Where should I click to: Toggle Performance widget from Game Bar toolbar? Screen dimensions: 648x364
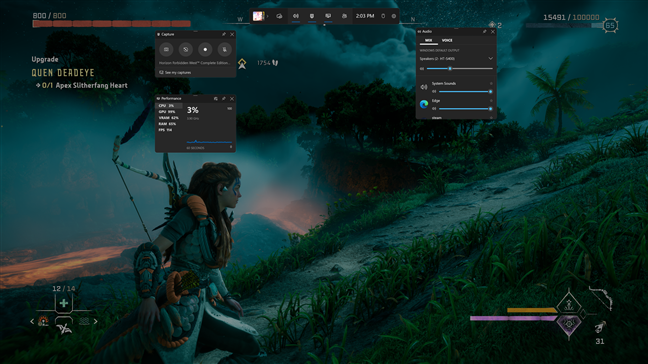tap(328, 16)
